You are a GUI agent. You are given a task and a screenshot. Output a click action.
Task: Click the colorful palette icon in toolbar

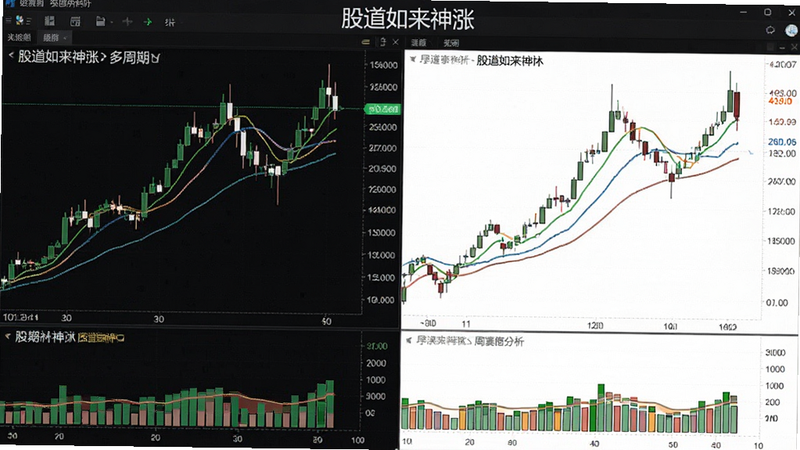click(x=20, y=20)
